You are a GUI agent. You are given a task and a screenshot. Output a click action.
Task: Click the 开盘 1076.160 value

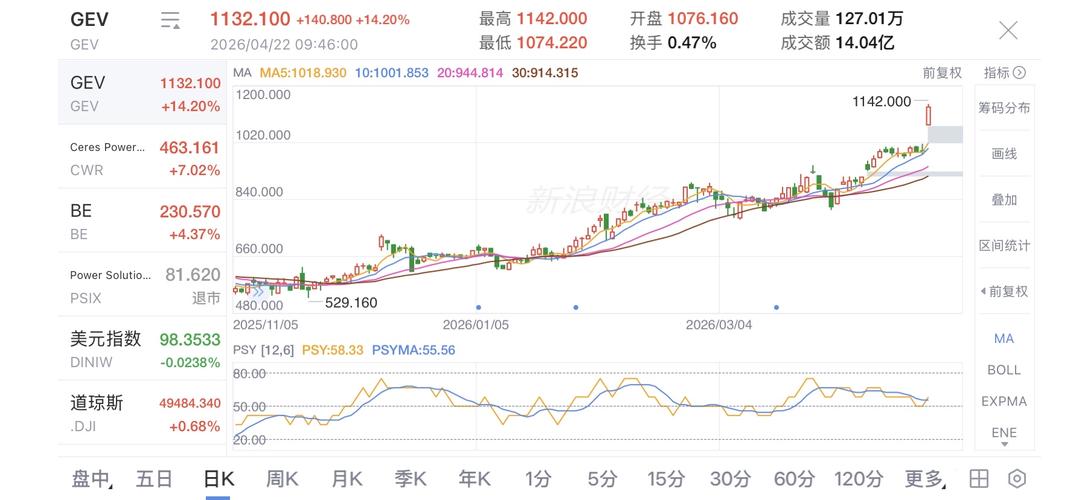coord(685,19)
